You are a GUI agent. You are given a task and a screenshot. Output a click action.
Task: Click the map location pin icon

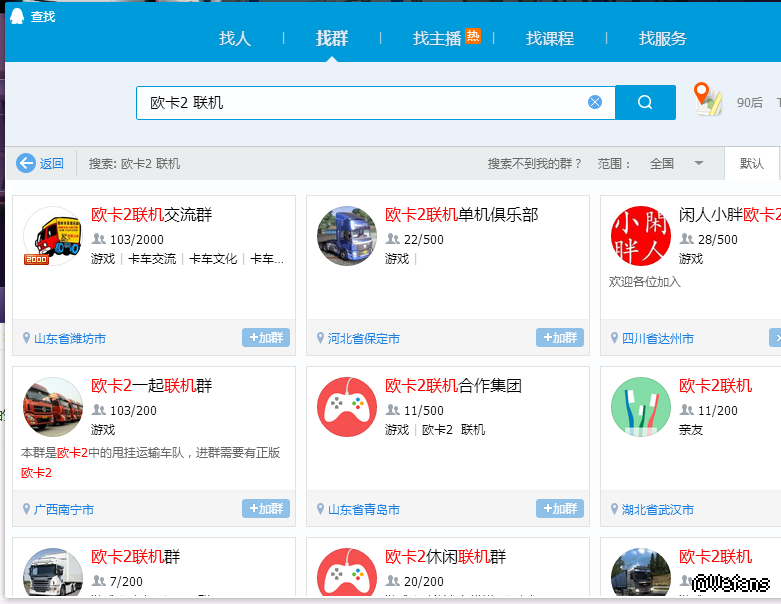tap(708, 100)
